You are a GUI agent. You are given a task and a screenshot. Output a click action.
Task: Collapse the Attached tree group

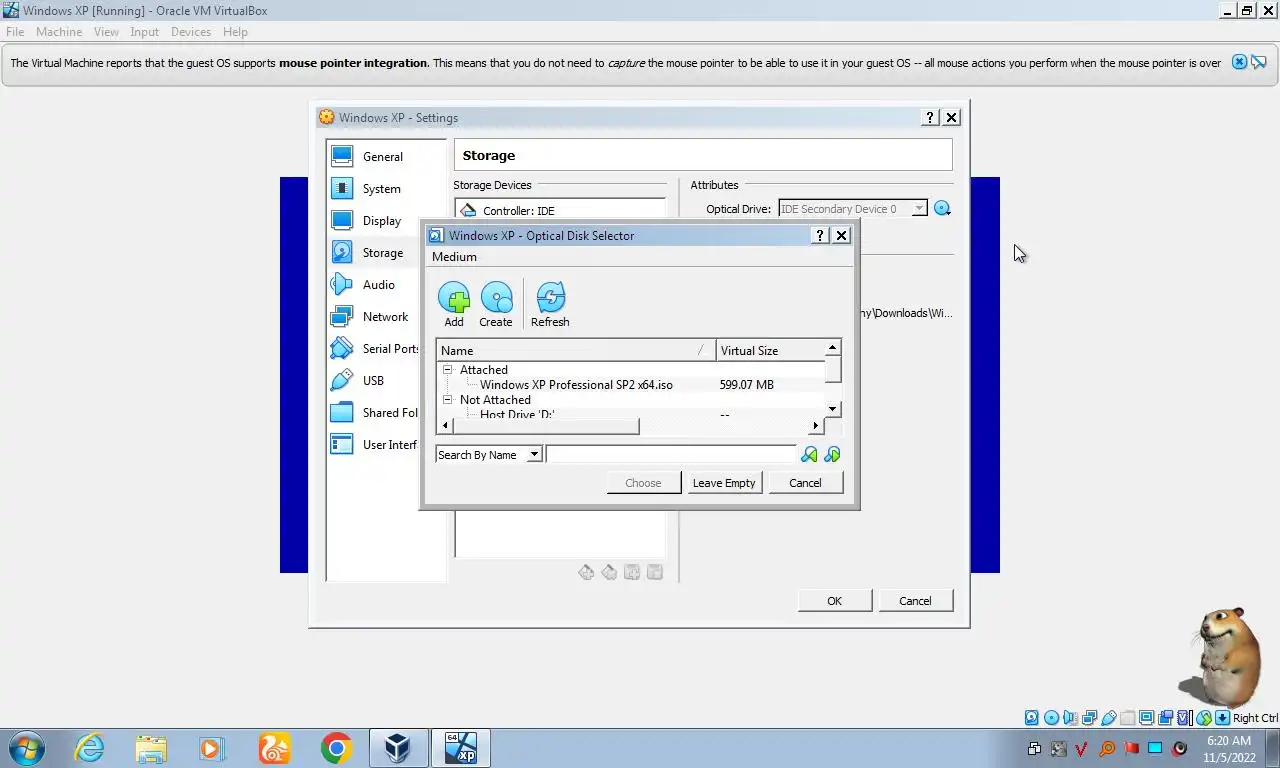pyautogui.click(x=448, y=370)
